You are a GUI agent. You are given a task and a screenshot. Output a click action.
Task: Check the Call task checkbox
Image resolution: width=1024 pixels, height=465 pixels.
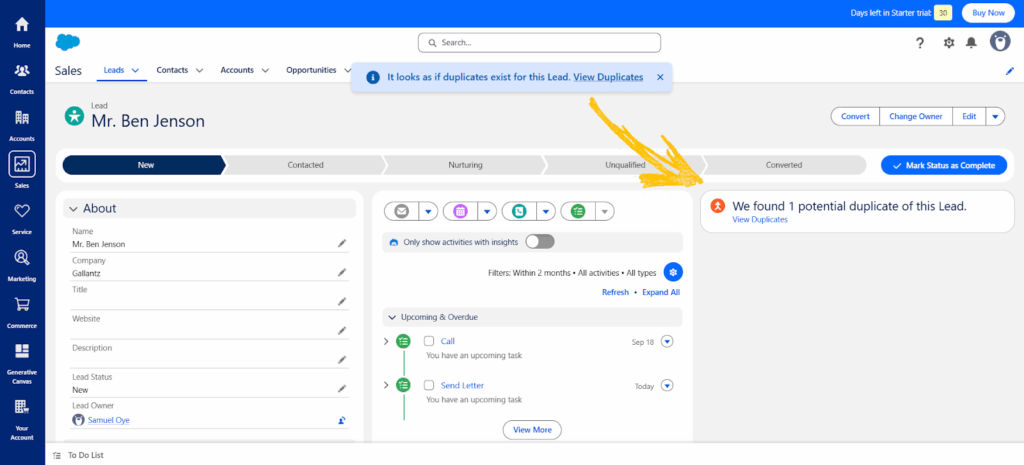click(x=429, y=341)
